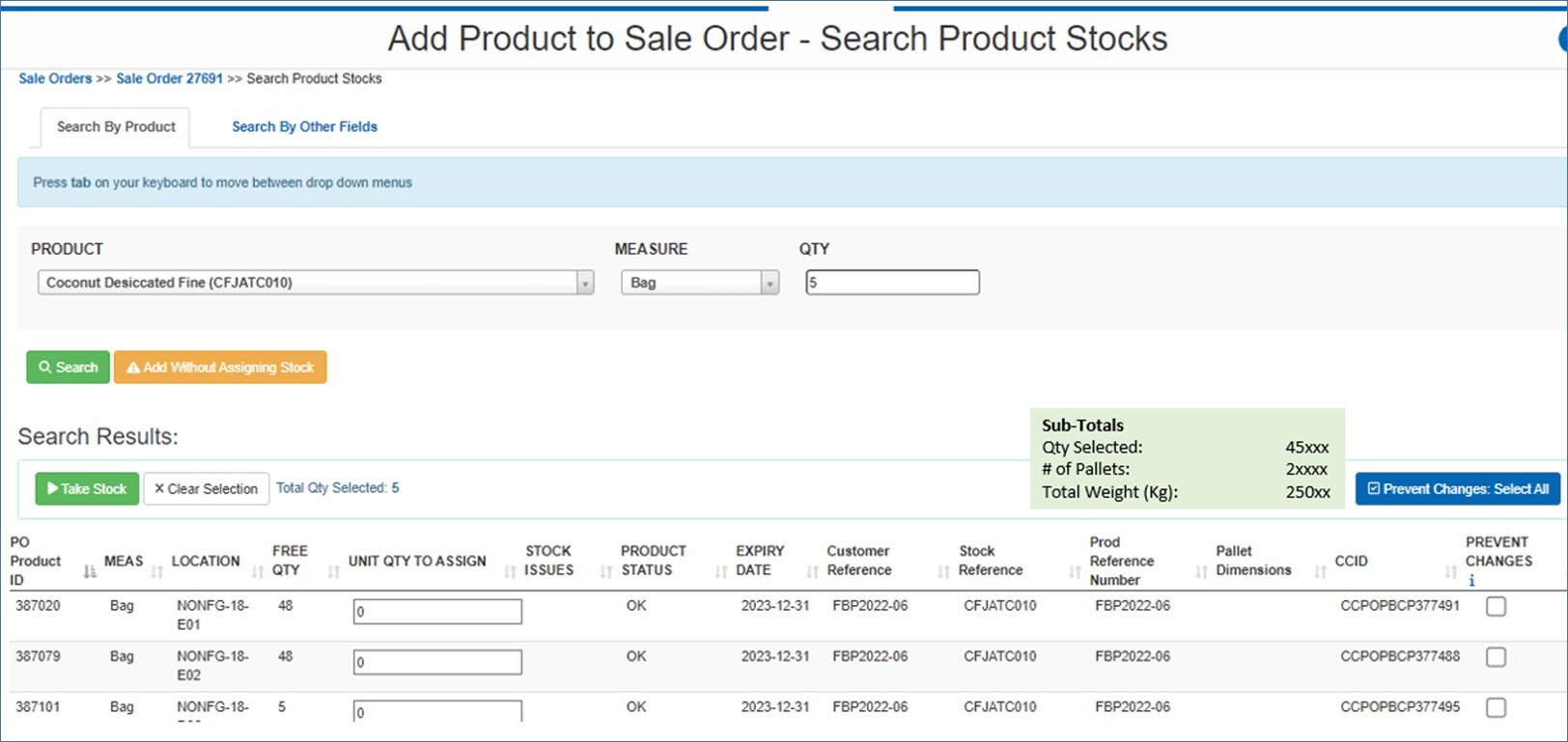The width and height of the screenshot is (1568, 742).
Task: Sort by PRODUCT STATUS column arrows
Action: (720, 571)
